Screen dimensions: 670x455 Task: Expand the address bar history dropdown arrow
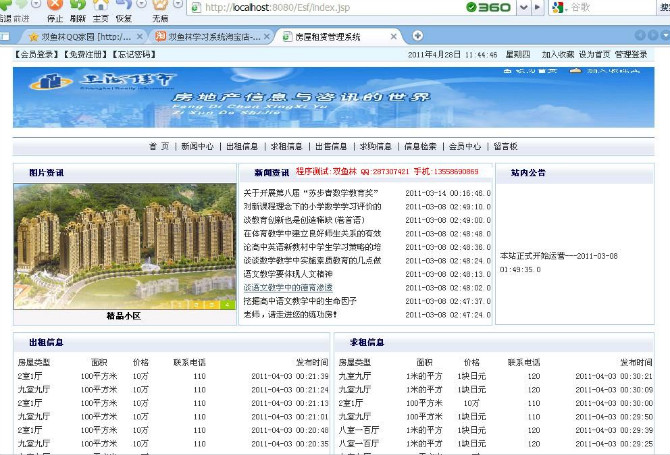click(524, 7)
